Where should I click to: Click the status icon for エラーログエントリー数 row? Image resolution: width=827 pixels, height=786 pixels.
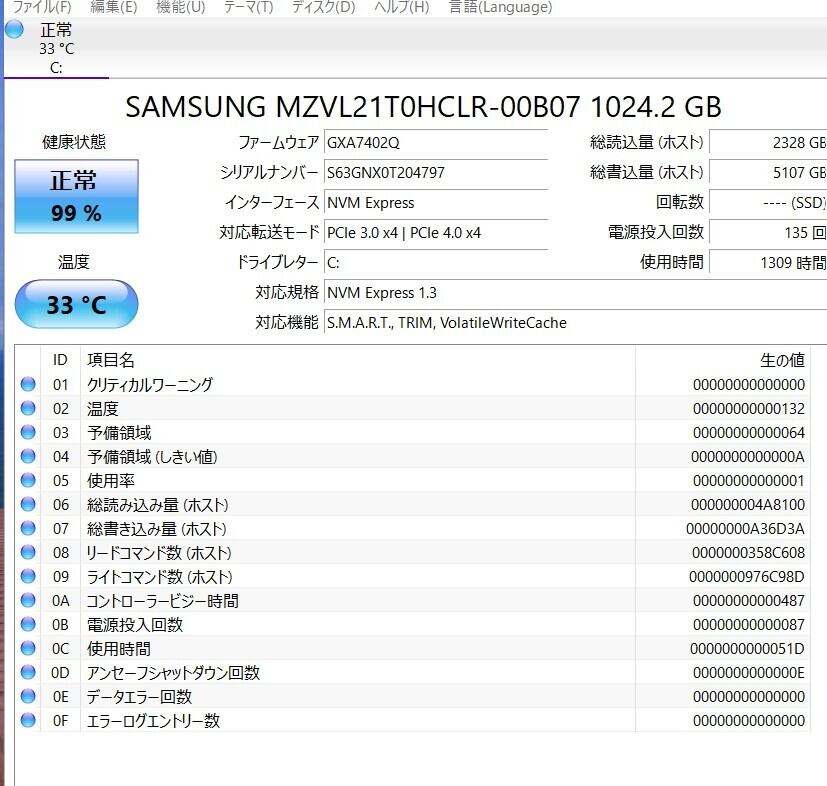(28, 721)
